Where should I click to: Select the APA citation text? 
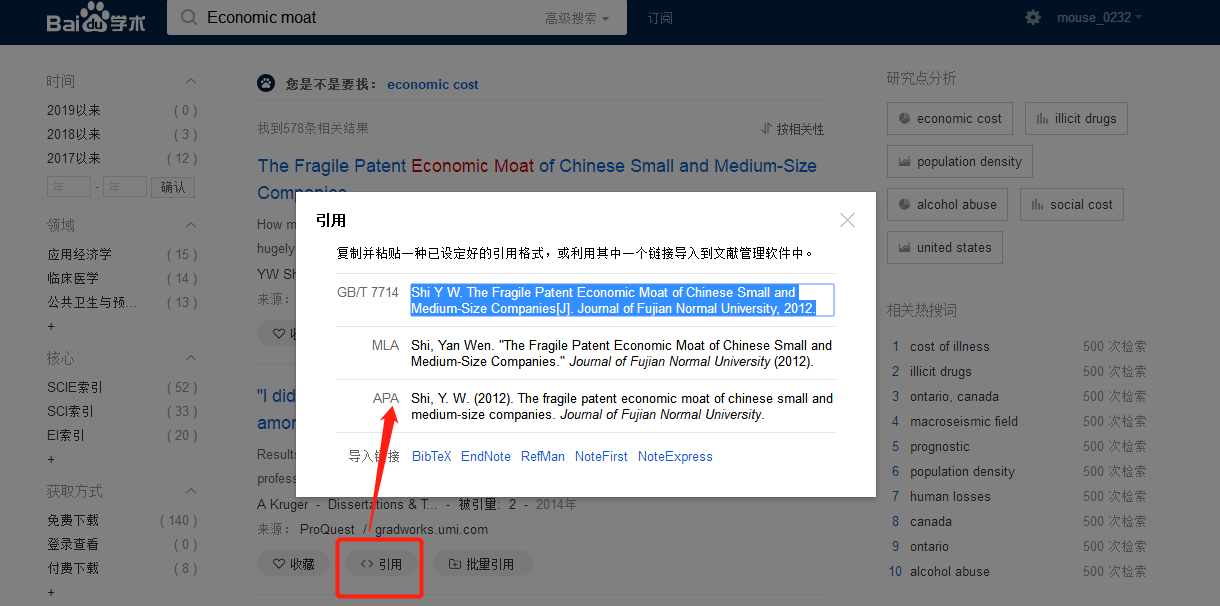621,406
